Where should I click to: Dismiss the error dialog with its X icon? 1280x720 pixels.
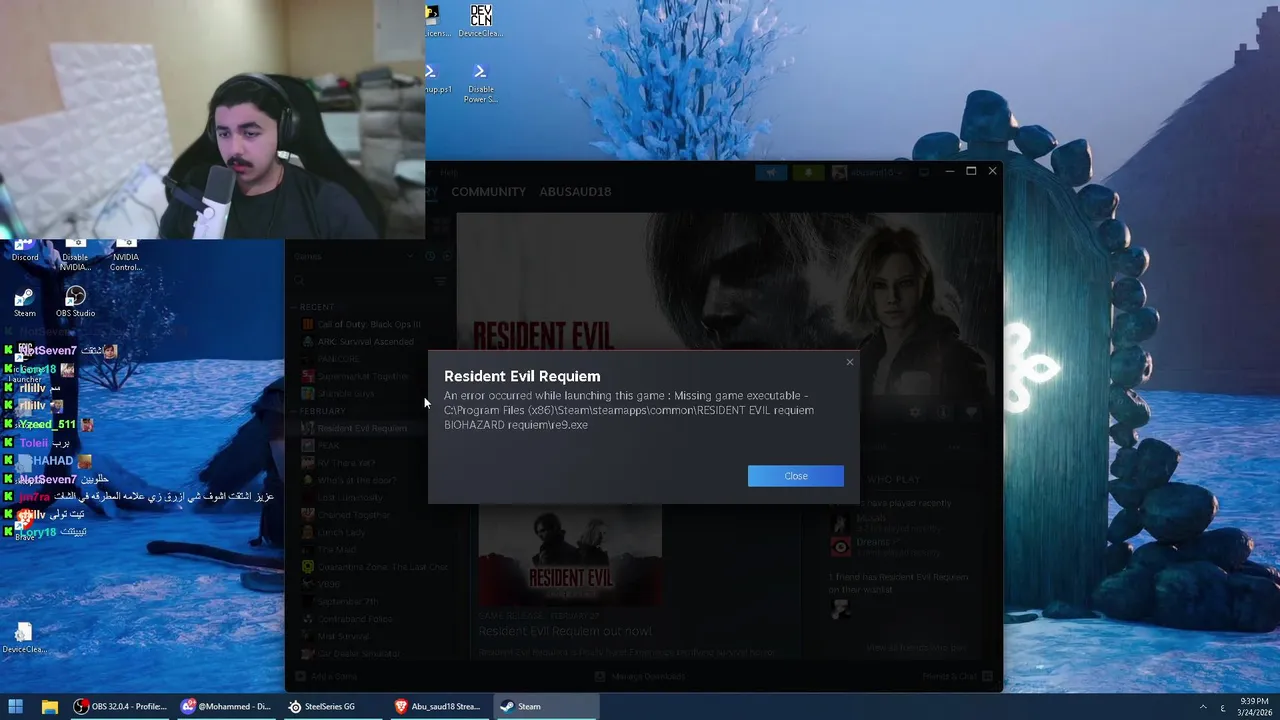point(850,362)
